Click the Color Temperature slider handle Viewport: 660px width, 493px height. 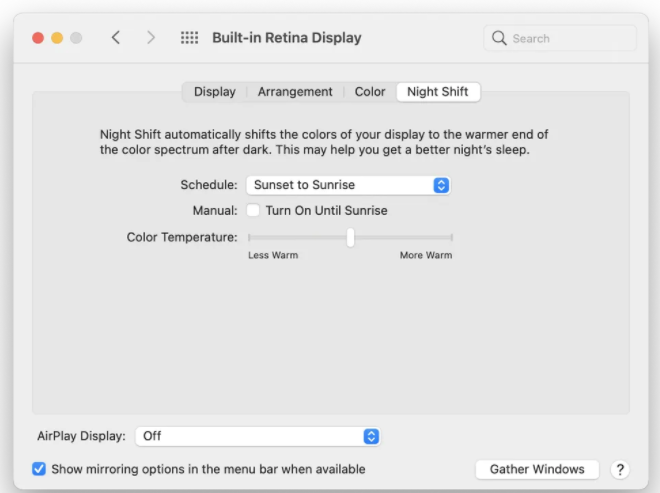(x=350, y=237)
